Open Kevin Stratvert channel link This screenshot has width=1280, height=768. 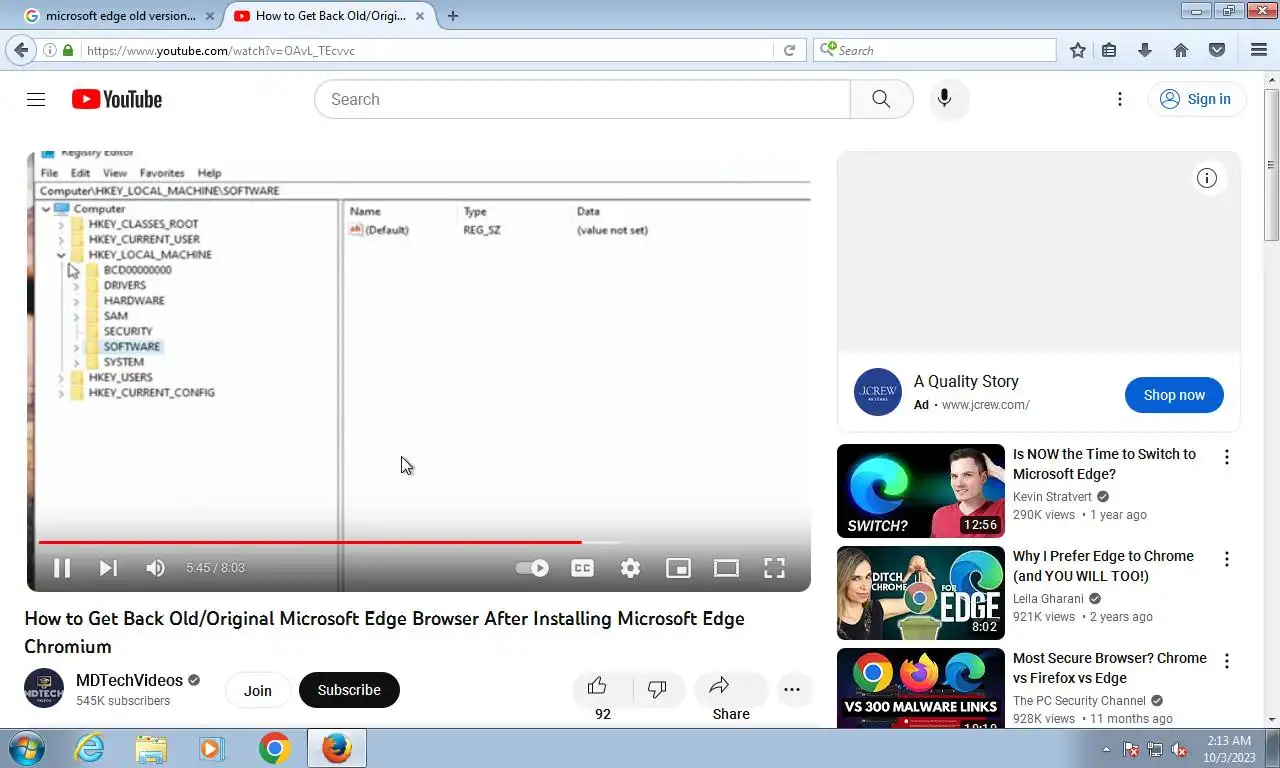click(1052, 497)
